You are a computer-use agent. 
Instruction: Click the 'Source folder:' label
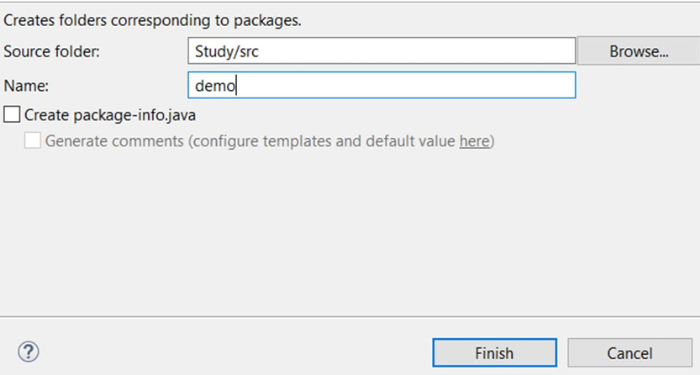coord(51,52)
